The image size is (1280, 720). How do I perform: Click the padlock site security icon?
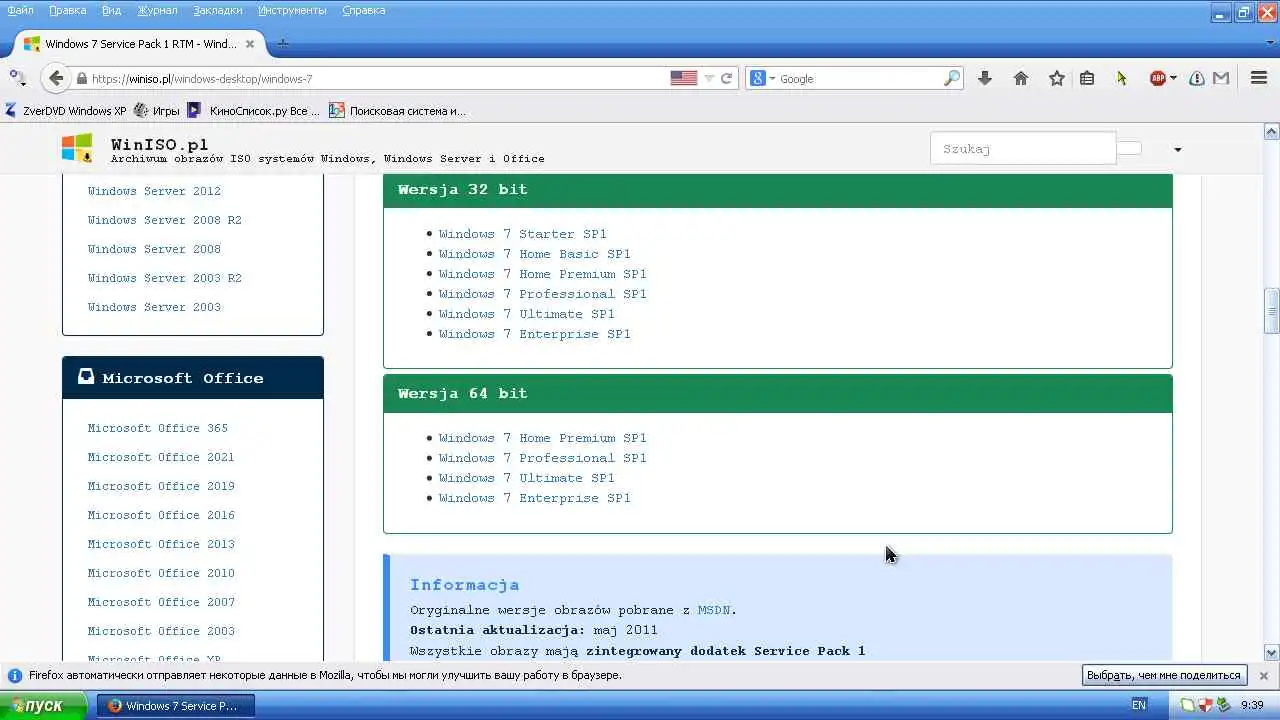point(82,78)
